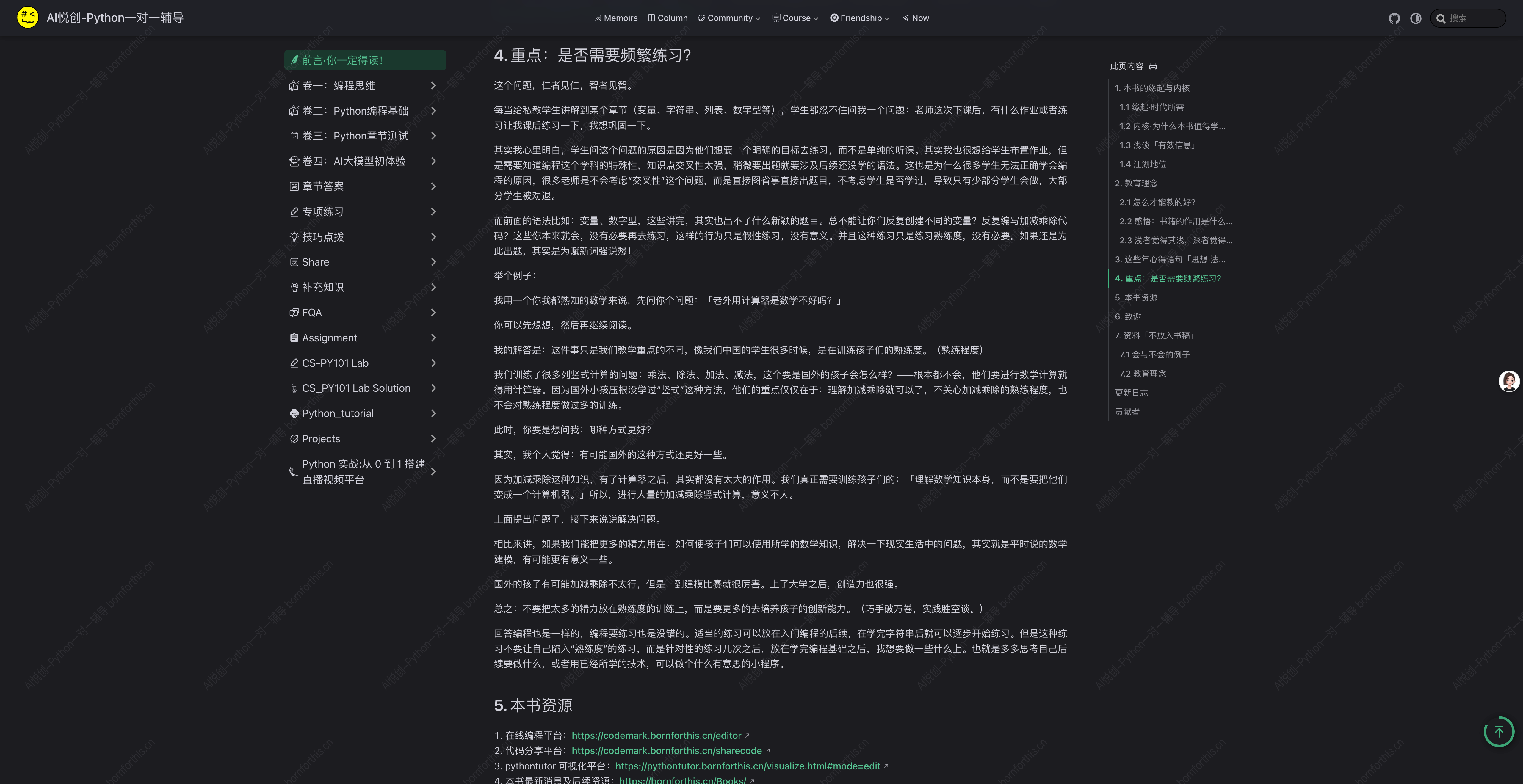Expand chevron for 卷三：Python章节测试
This screenshot has width=1523, height=784.
pyautogui.click(x=433, y=136)
